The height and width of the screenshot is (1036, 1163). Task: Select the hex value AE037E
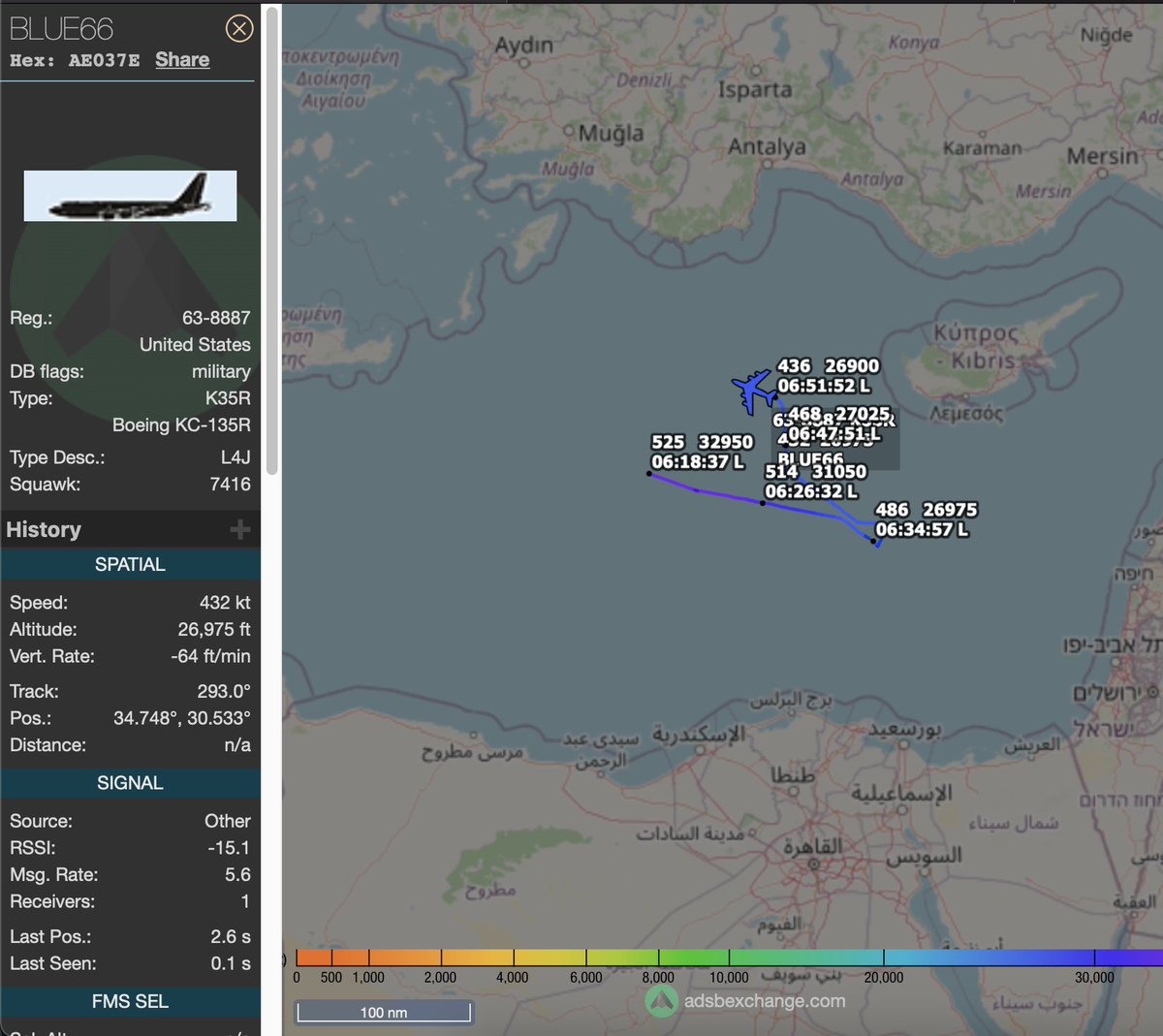[104, 60]
